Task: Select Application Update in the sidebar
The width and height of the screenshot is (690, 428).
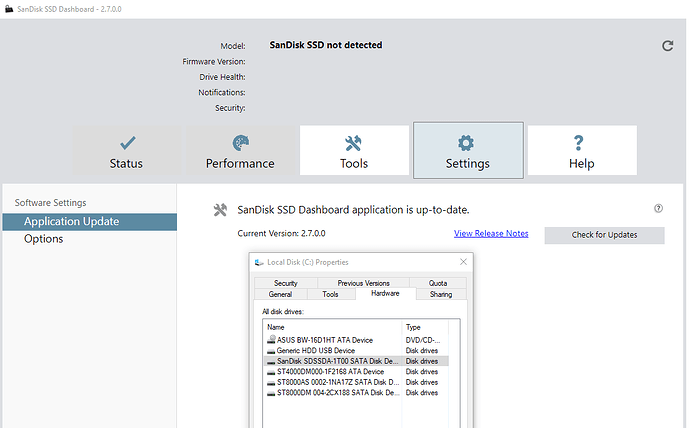Action: click(x=90, y=222)
